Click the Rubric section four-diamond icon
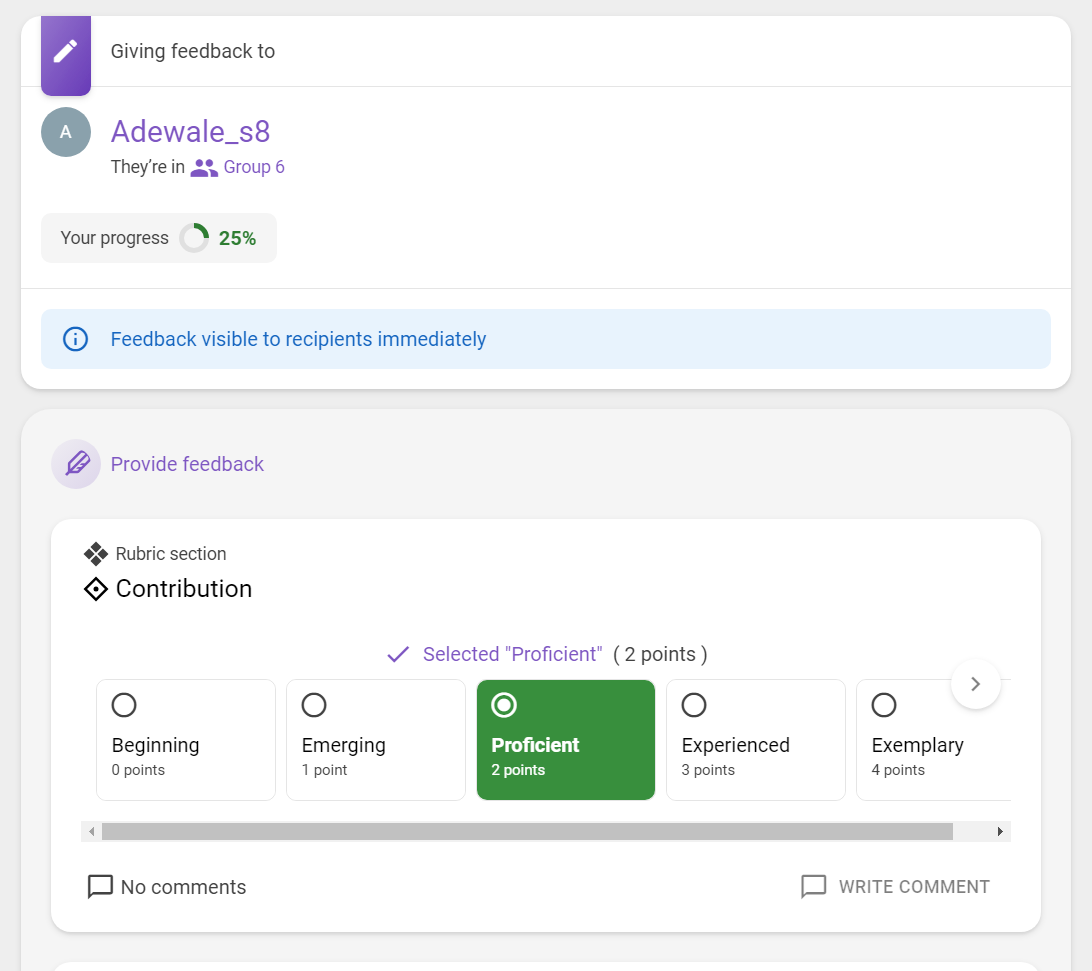Viewport: 1092px width, 971px height. tap(96, 554)
